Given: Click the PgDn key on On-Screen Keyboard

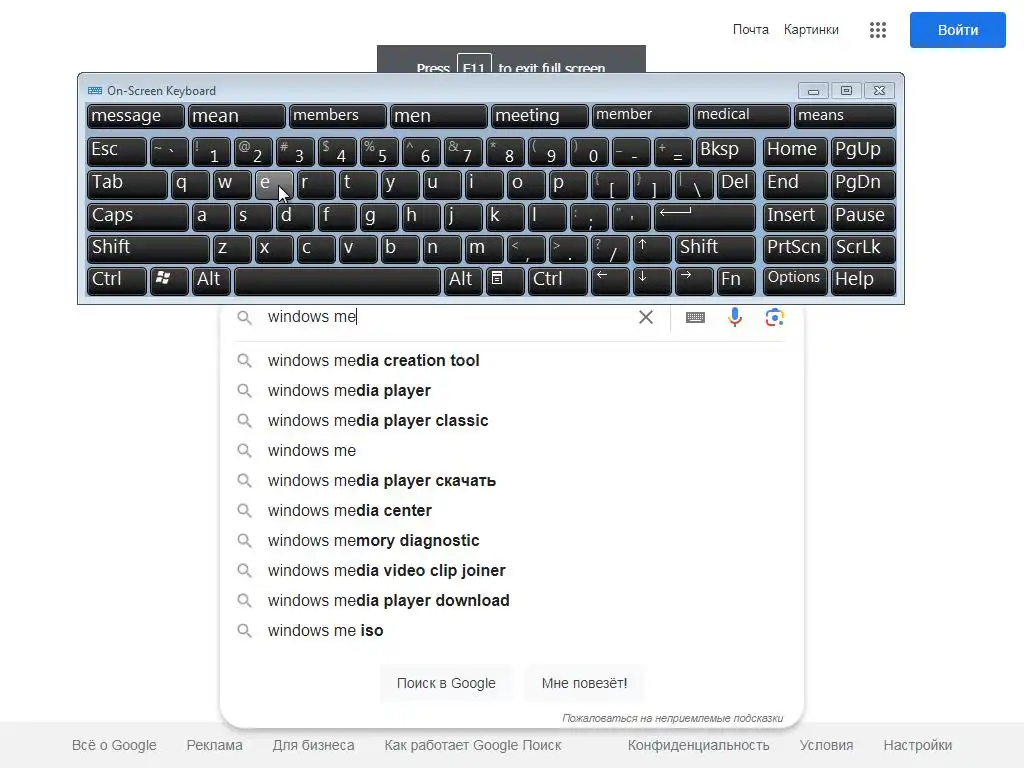Looking at the screenshot, I should pyautogui.click(x=863, y=184).
